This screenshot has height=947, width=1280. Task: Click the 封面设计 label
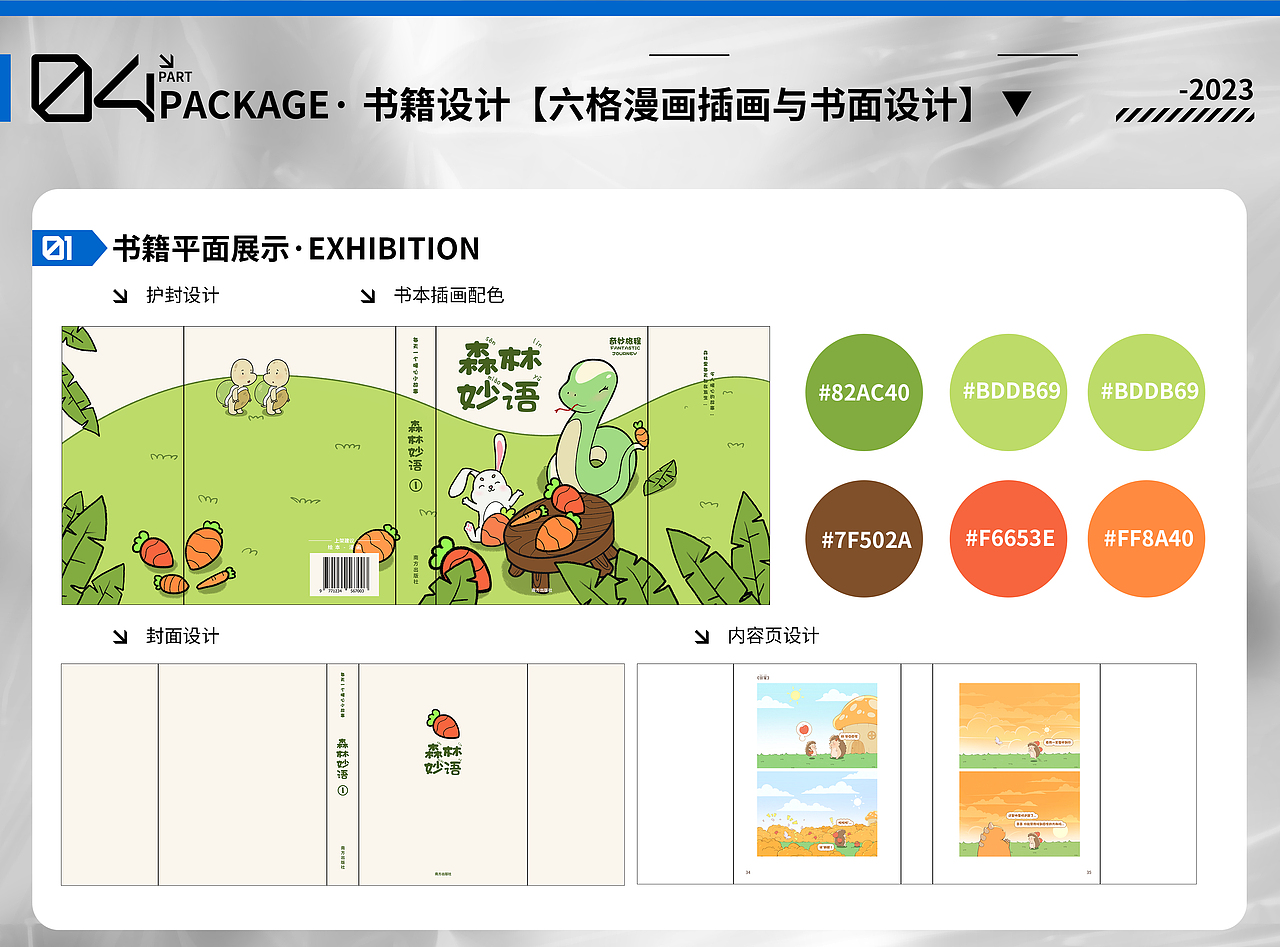click(182, 636)
